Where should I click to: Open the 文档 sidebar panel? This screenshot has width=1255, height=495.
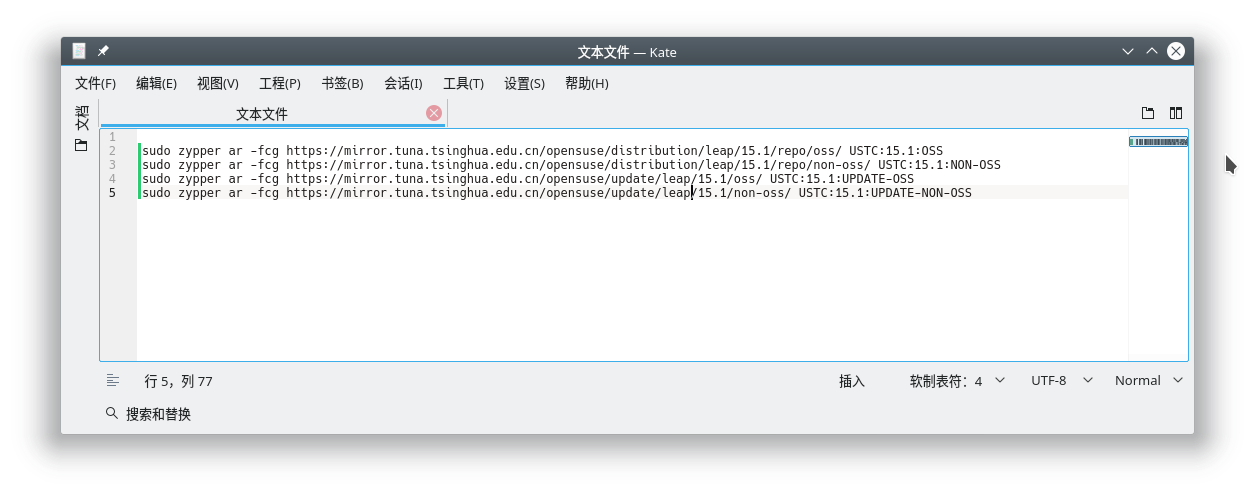pos(82,118)
